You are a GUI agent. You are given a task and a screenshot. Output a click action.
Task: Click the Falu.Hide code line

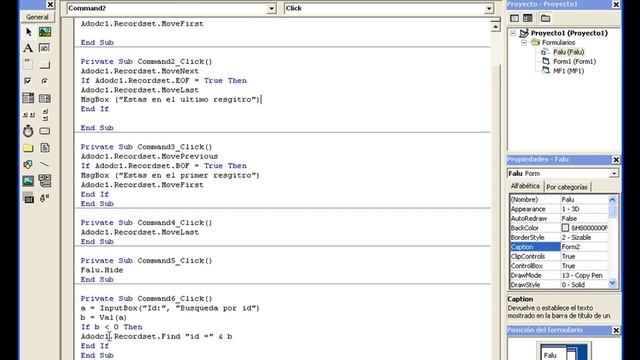pyautogui.click(x=102, y=270)
